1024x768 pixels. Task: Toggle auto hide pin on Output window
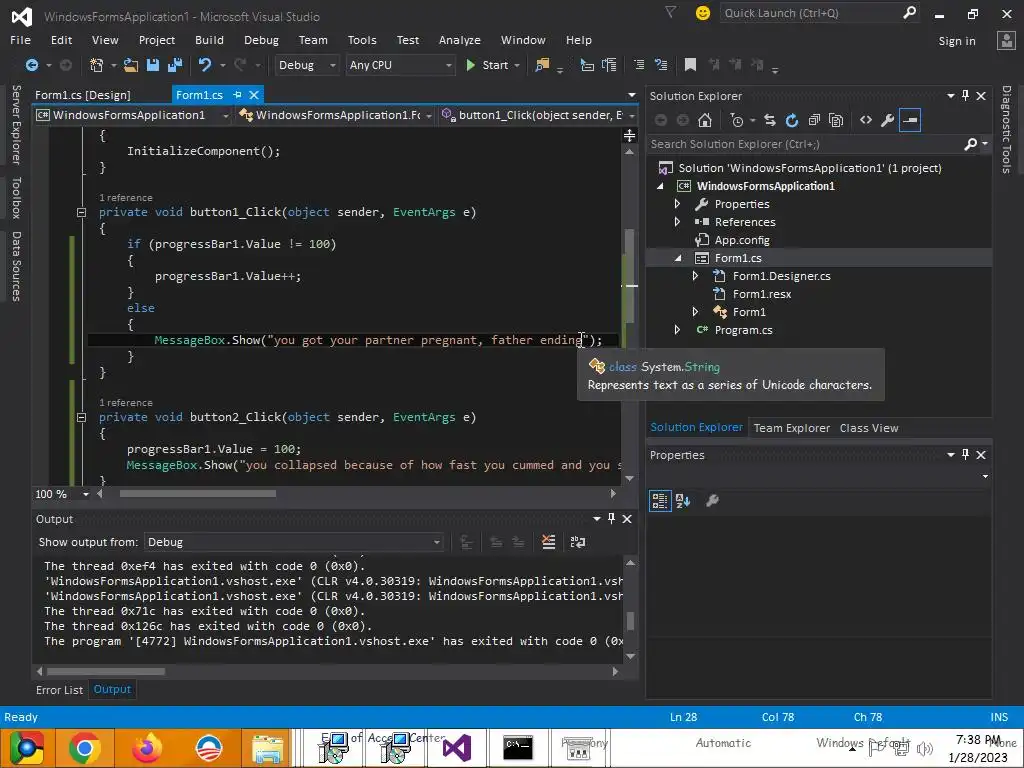click(611, 518)
